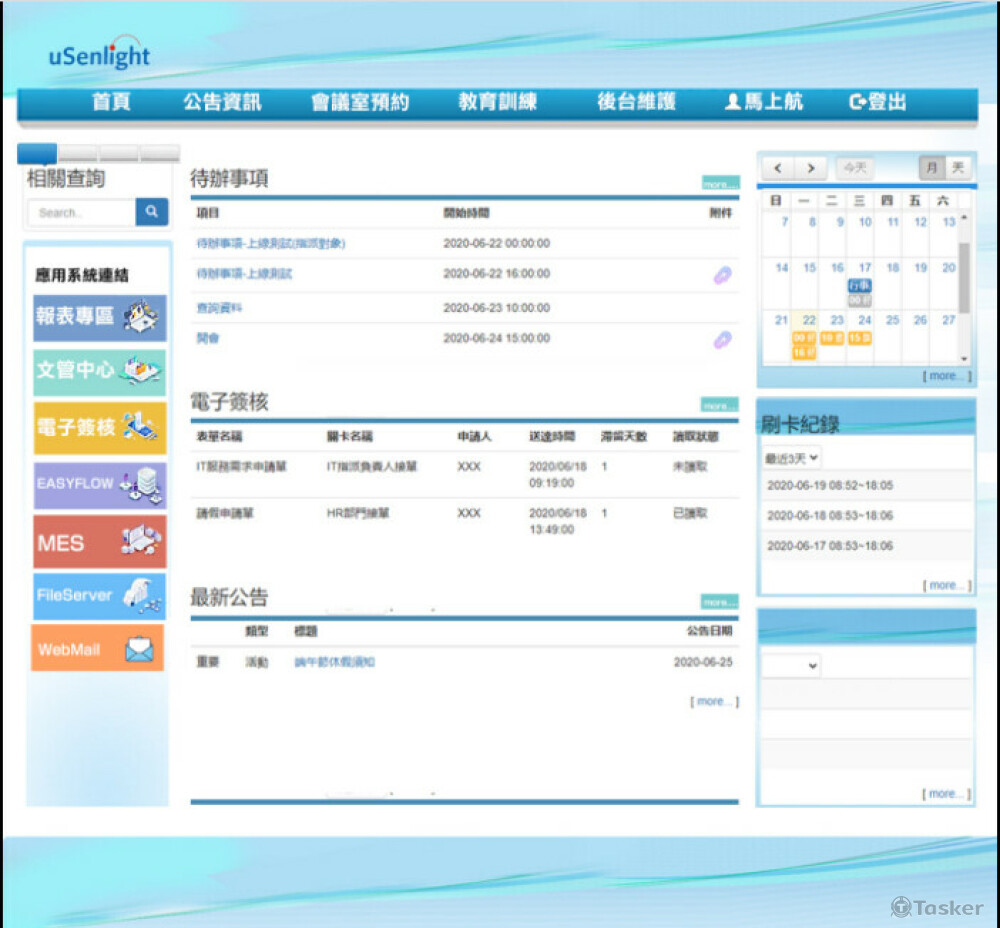Go to previous month in calendar
1000x928 pixels.
click(x=778, y=168)
